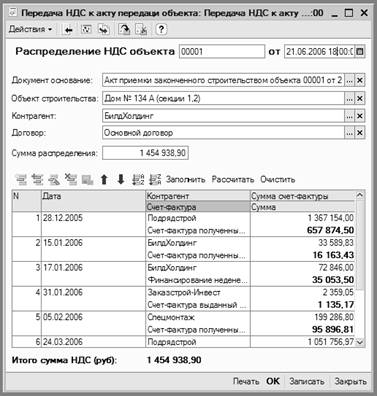Viewport: 377px width, 396px height.
Task: Clear the Договор field with X
Action: click(x=360, y=133)
